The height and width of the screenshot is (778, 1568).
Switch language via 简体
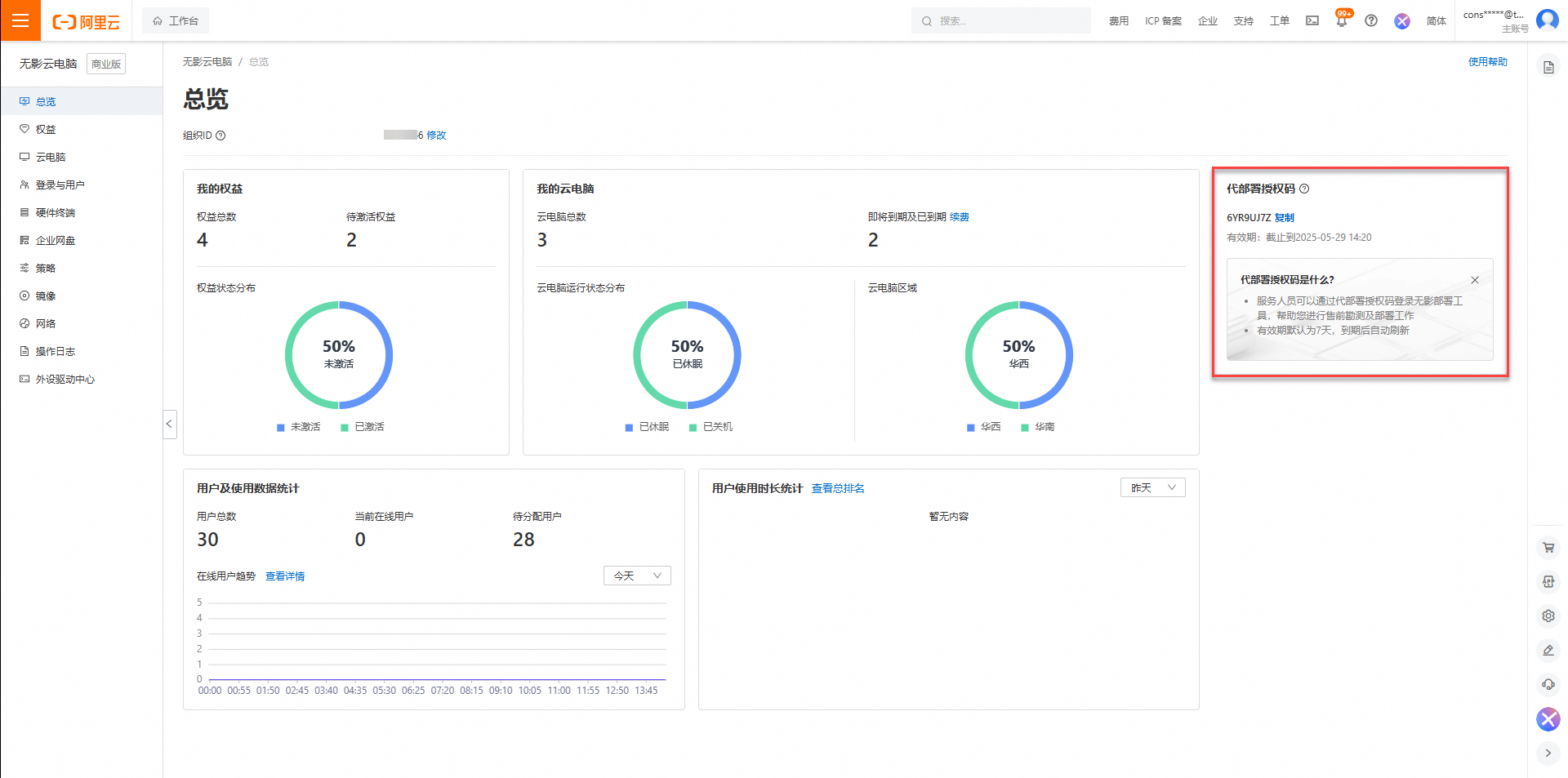pyautogui.click(x=1437, y=21)
